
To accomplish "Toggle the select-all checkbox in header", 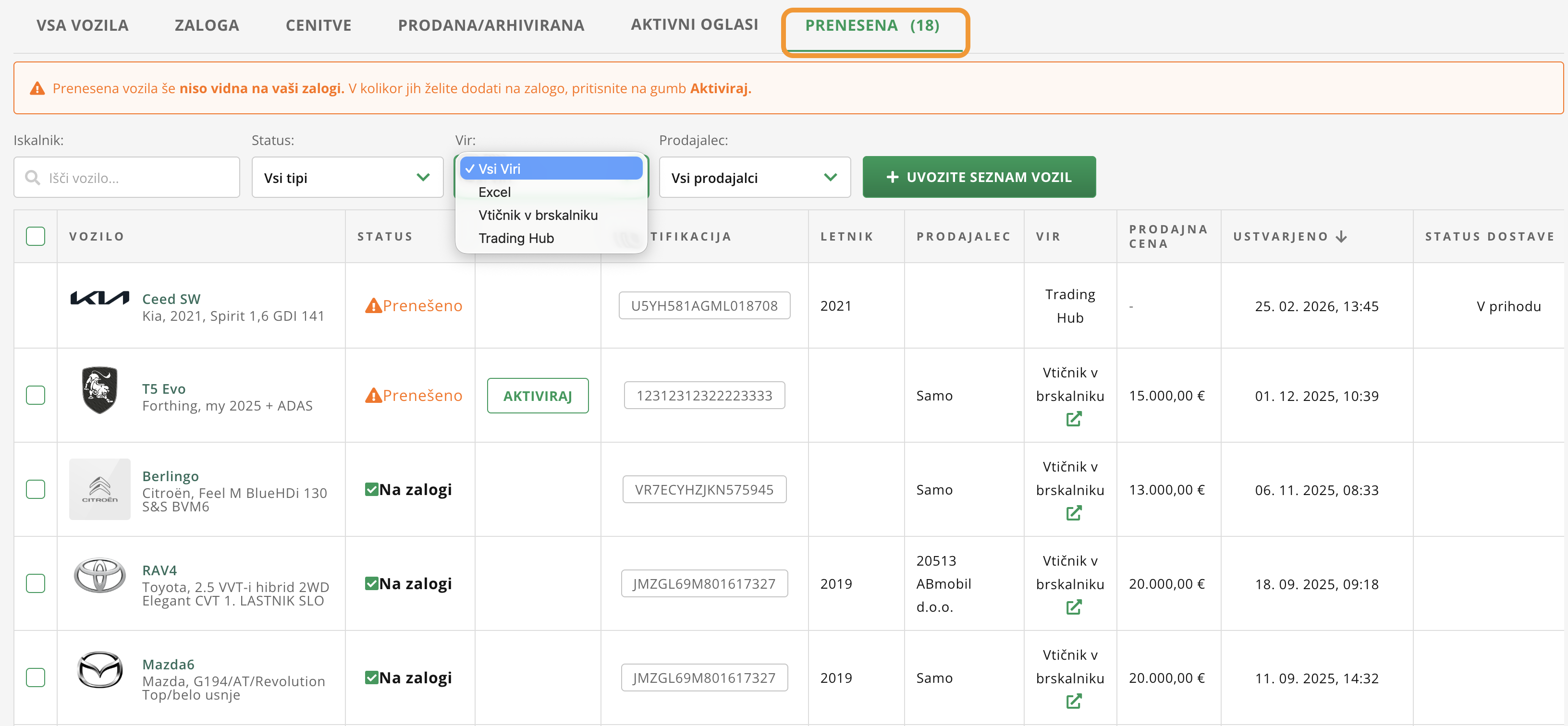I will point(35,236).
